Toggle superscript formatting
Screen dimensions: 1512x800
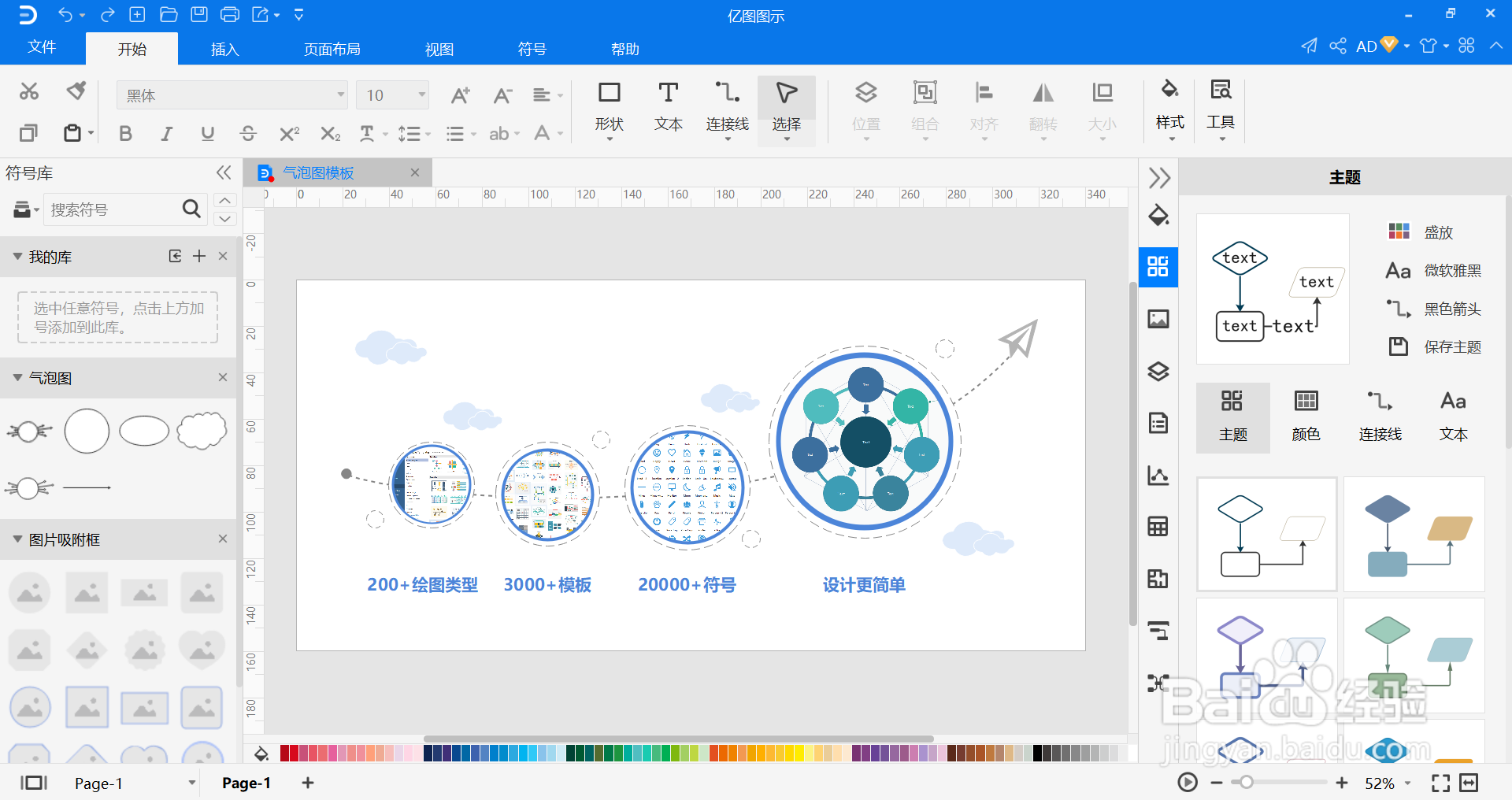[289, 134]
